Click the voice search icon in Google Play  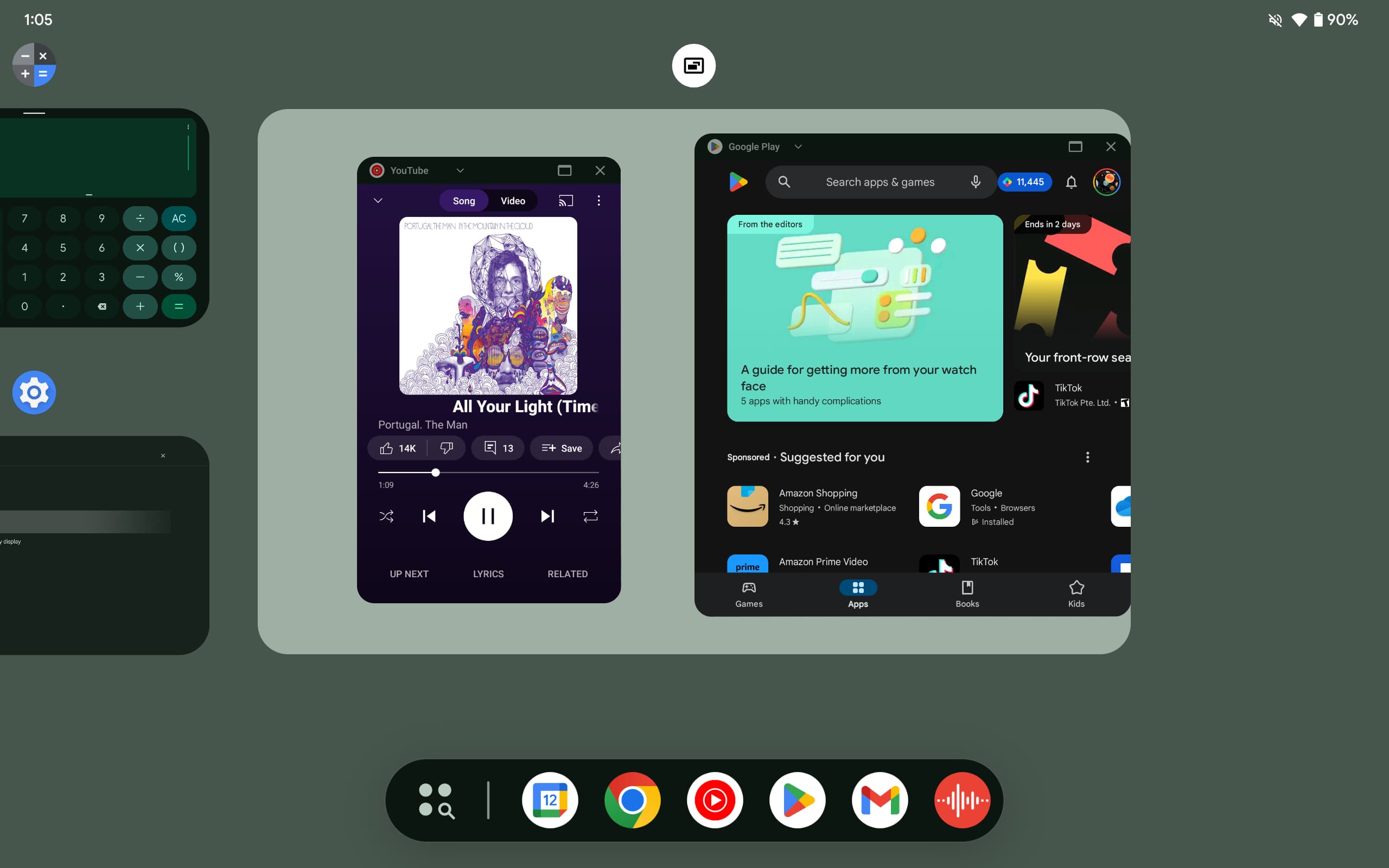972,182
